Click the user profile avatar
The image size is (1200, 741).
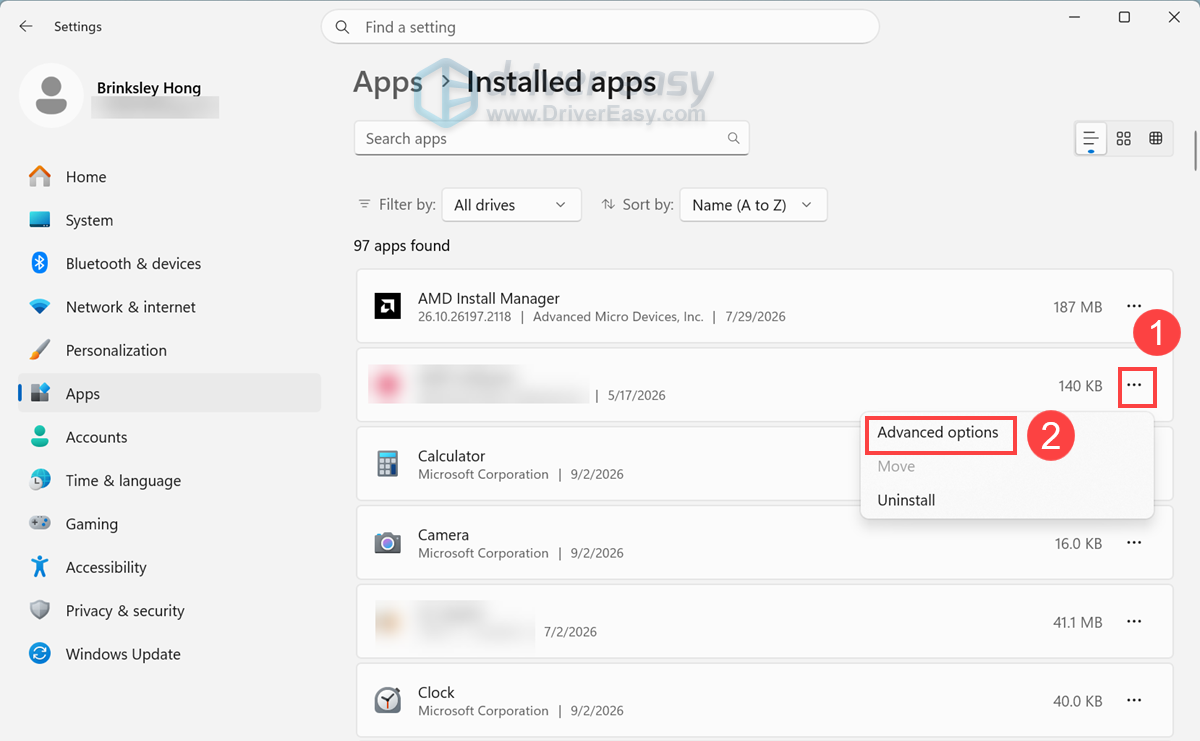51,95
